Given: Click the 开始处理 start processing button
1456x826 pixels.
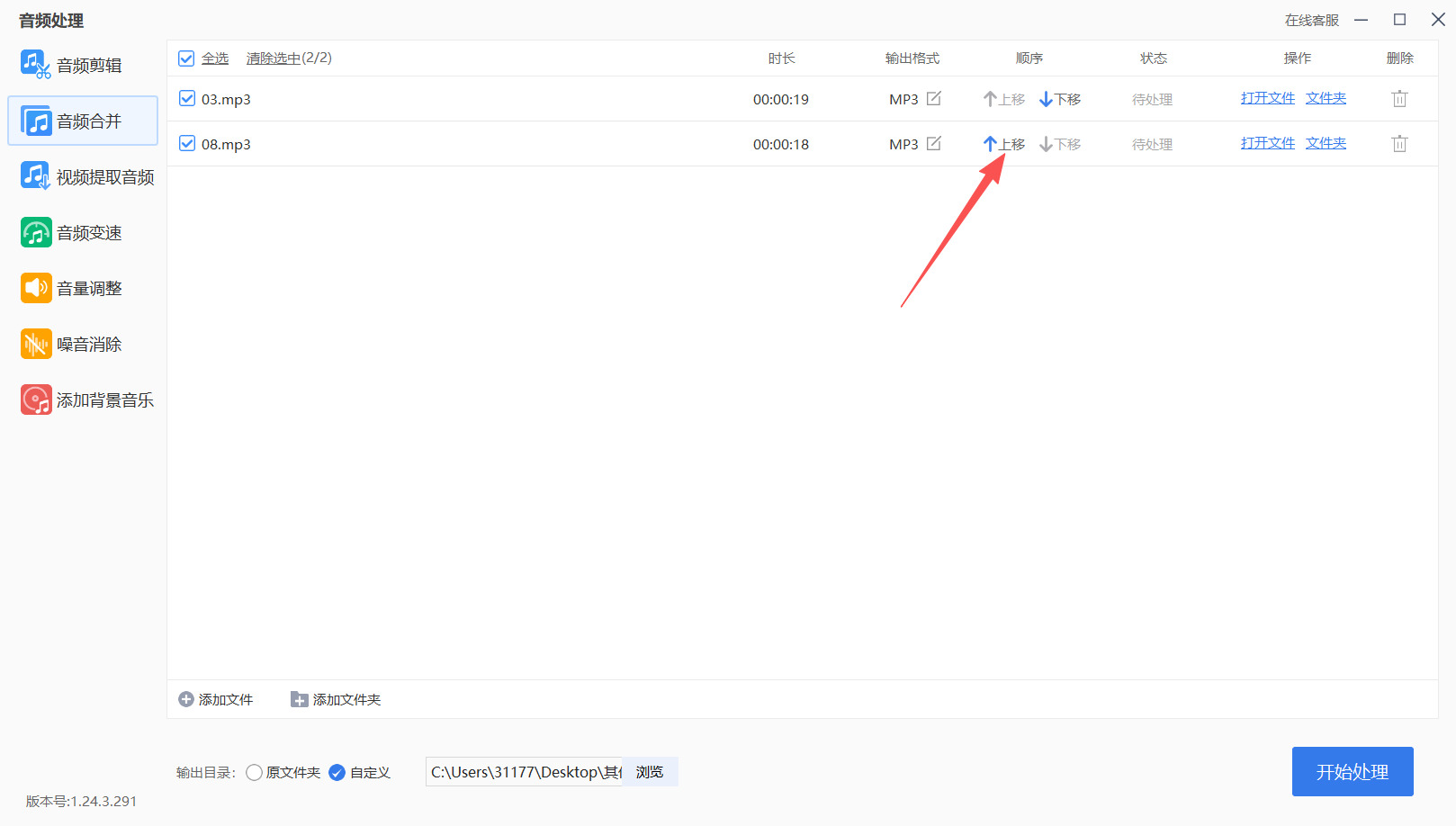Looking at the screenshot, I should pos(1353,772).
